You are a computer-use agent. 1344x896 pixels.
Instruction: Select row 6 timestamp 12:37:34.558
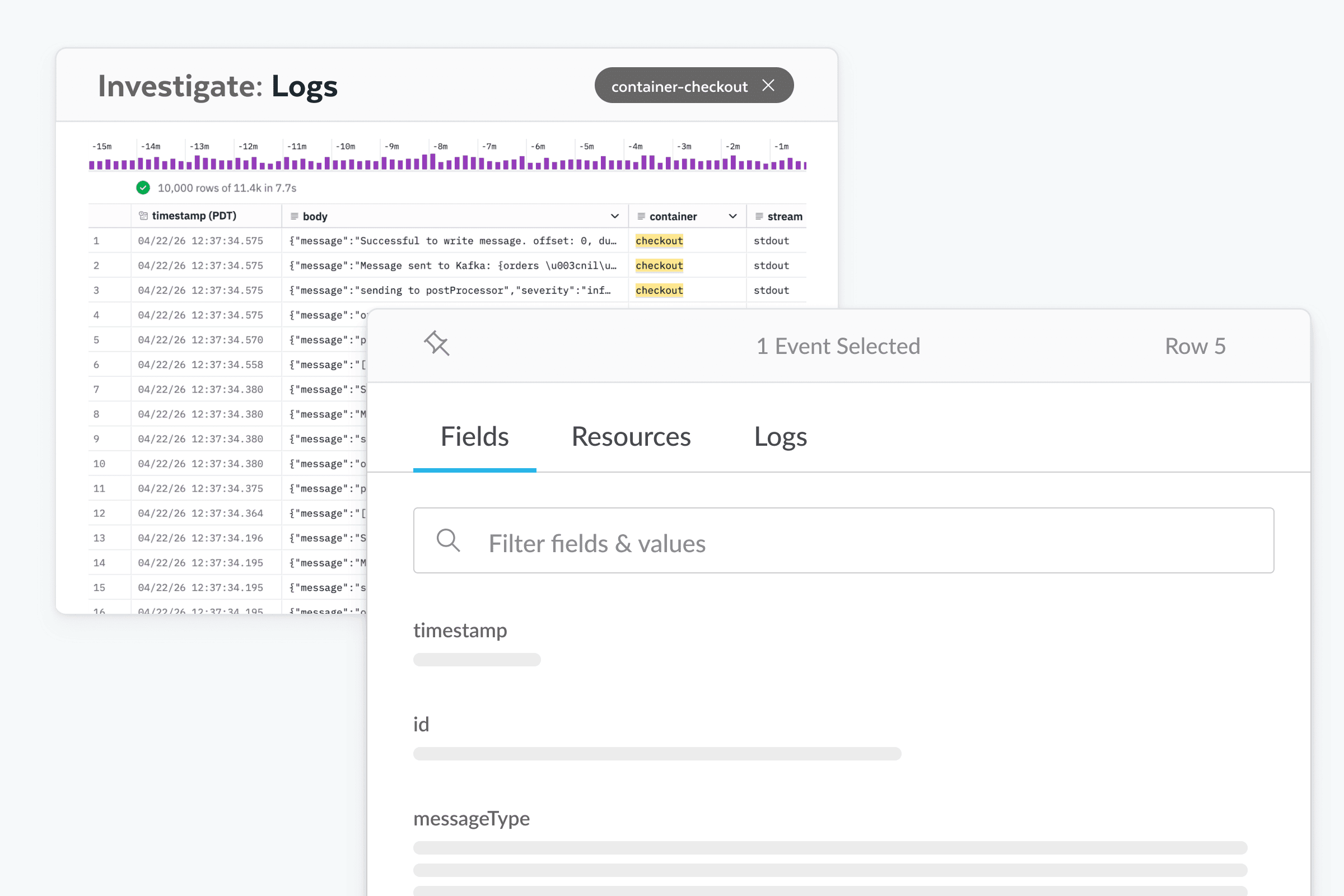tap(200, 365)
